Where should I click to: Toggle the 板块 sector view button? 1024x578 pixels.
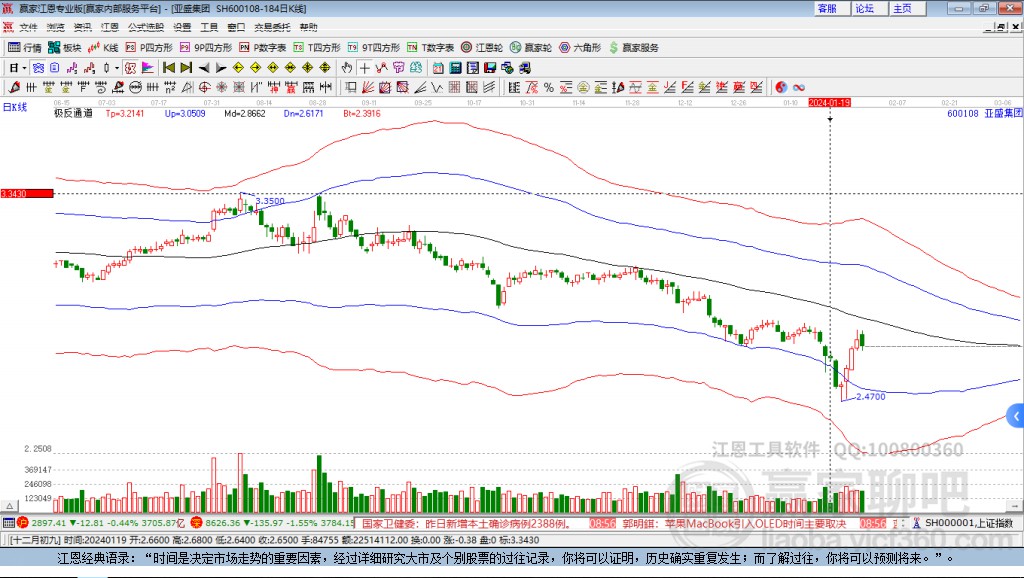pos(64,48)
